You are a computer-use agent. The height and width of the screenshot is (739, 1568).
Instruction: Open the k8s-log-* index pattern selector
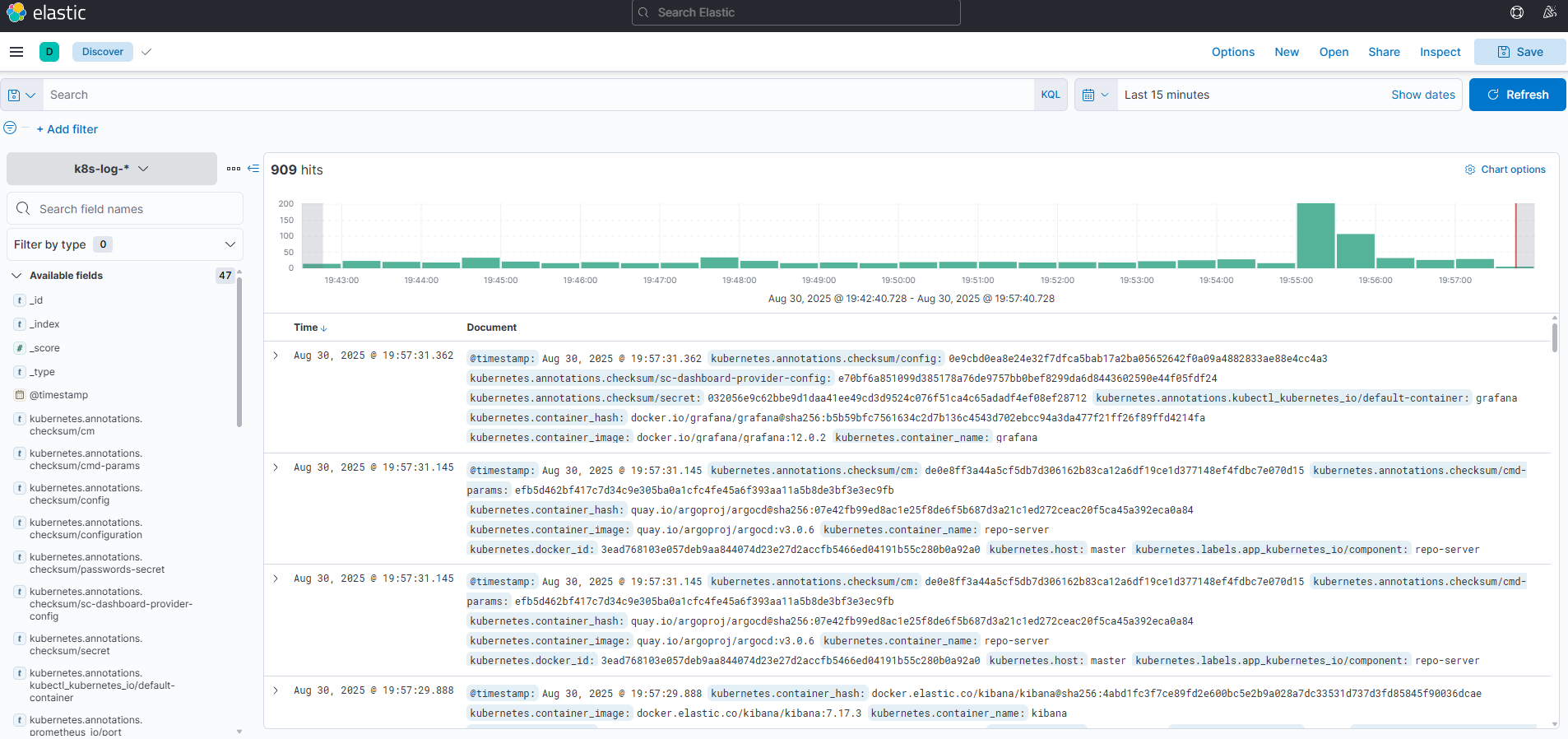click(112, 169)
